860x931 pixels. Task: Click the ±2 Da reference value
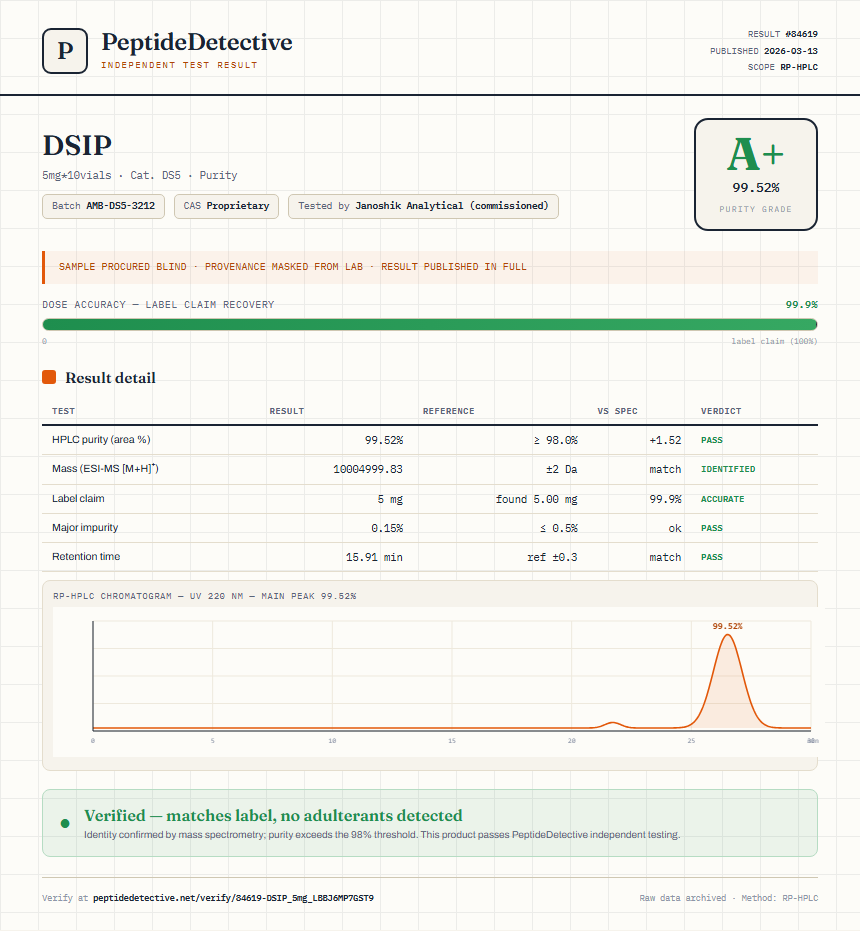(562, 469)
